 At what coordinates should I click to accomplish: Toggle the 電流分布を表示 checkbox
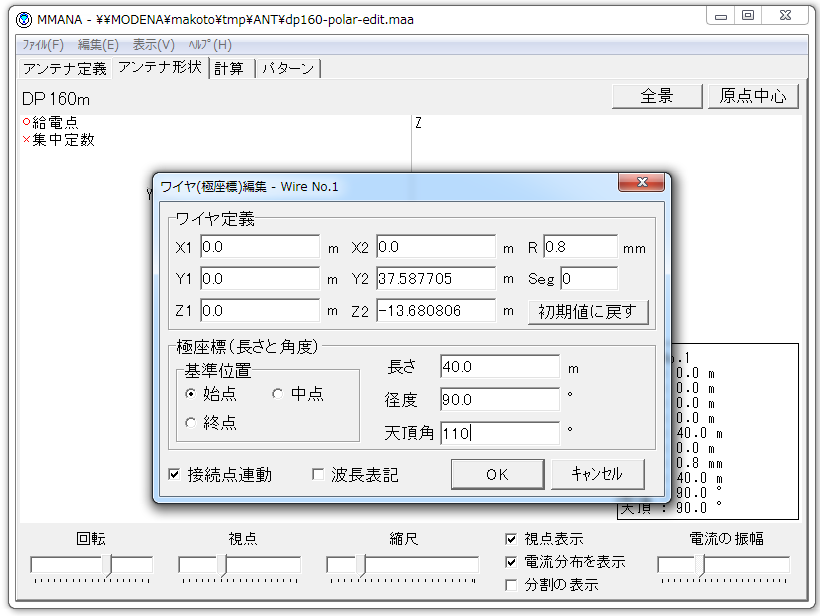[512, 562]
